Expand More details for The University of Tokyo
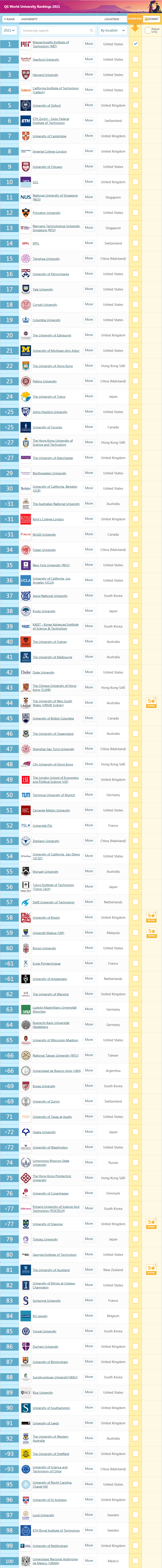Image resolution: width=162 pixels, height=1568 pixels. (x=89, y=396)
